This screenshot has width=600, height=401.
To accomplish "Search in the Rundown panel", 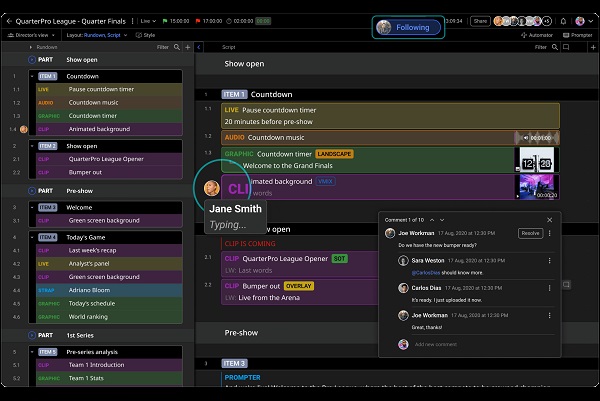I will coord(177,47).
